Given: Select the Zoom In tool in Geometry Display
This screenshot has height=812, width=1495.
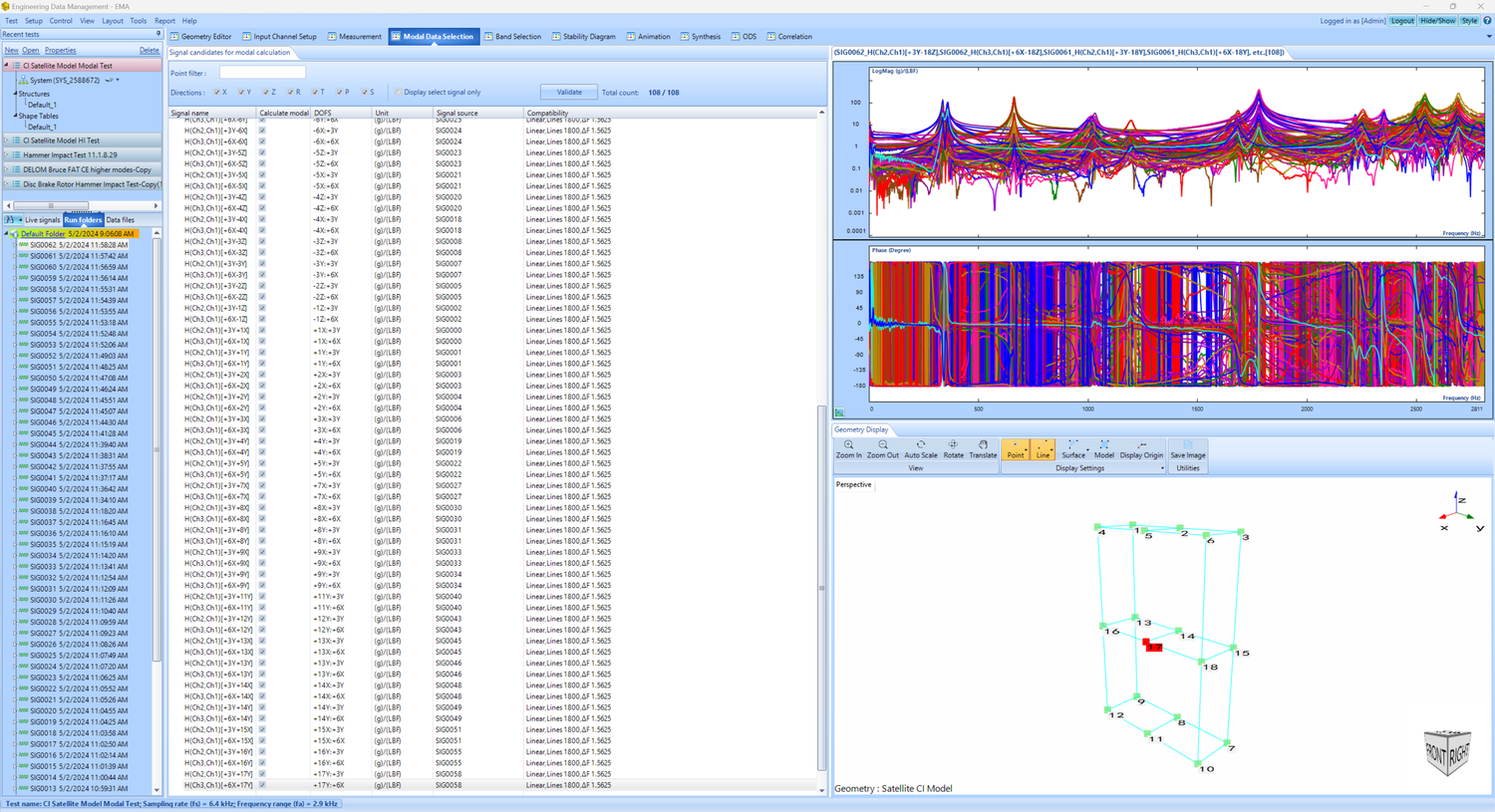Looking at the screenshot, I should 848,449.
